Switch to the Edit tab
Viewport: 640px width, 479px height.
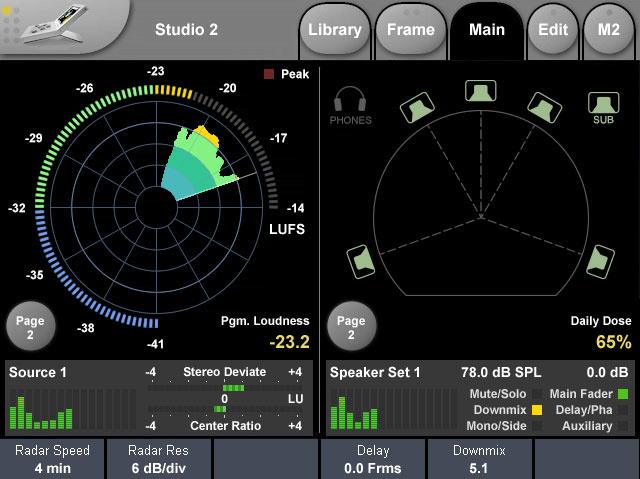coord(553,31)
